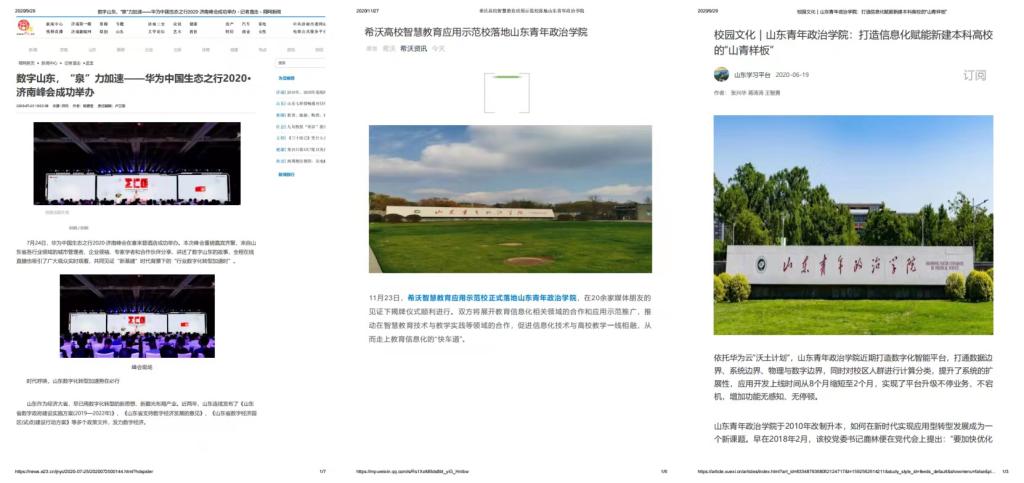Click the empty image placeholder box above campus photo
The width and height of the screenshot is (1024, 483).
coord(505,93)
